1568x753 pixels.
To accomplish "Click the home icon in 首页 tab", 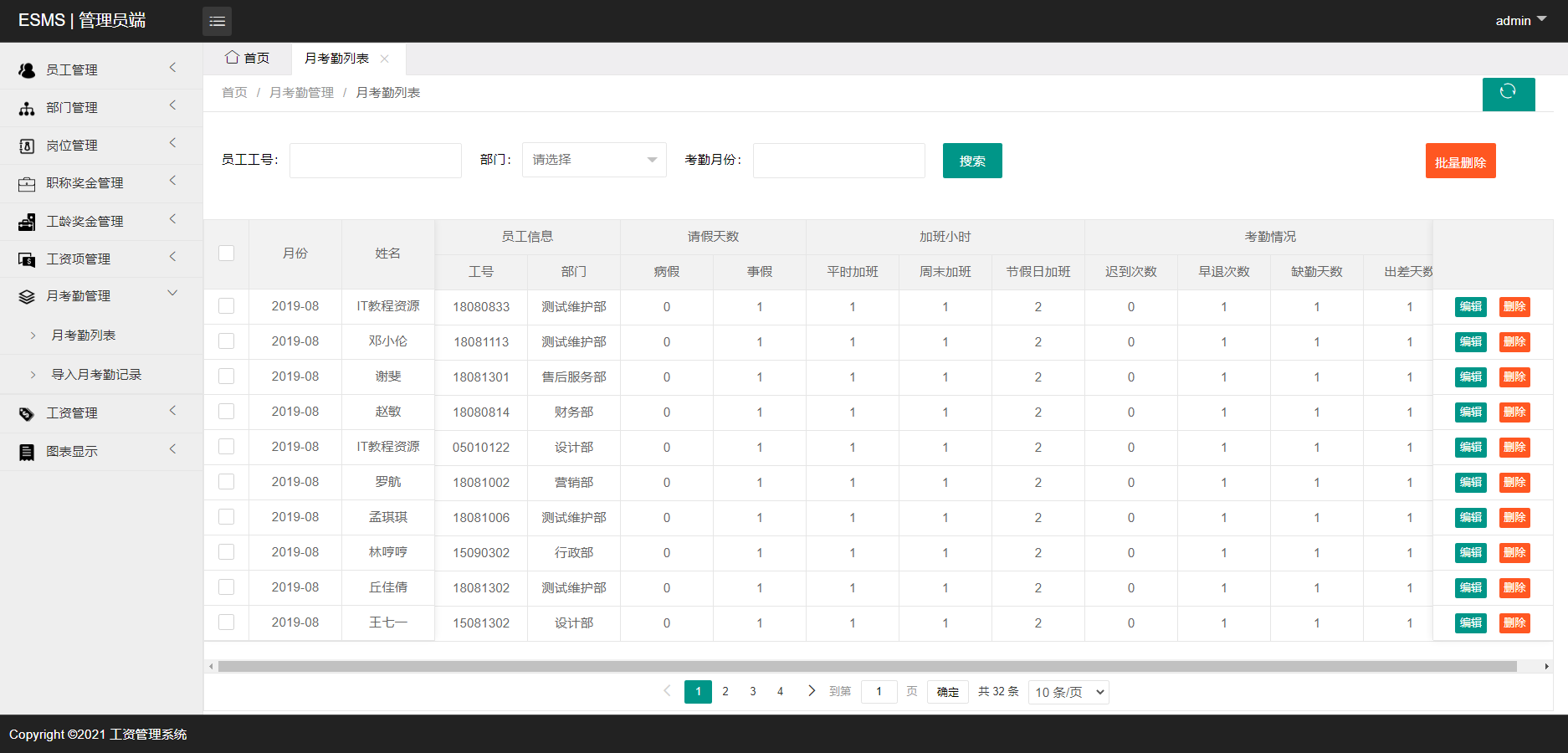I will pyautogui.click(x=233, y=58).
